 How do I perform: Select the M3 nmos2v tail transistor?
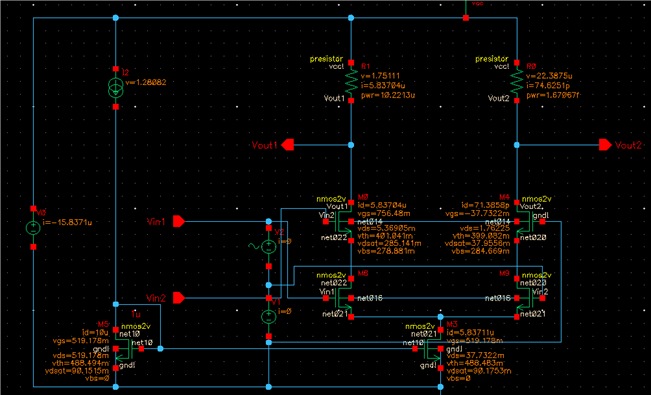[432, 349]
